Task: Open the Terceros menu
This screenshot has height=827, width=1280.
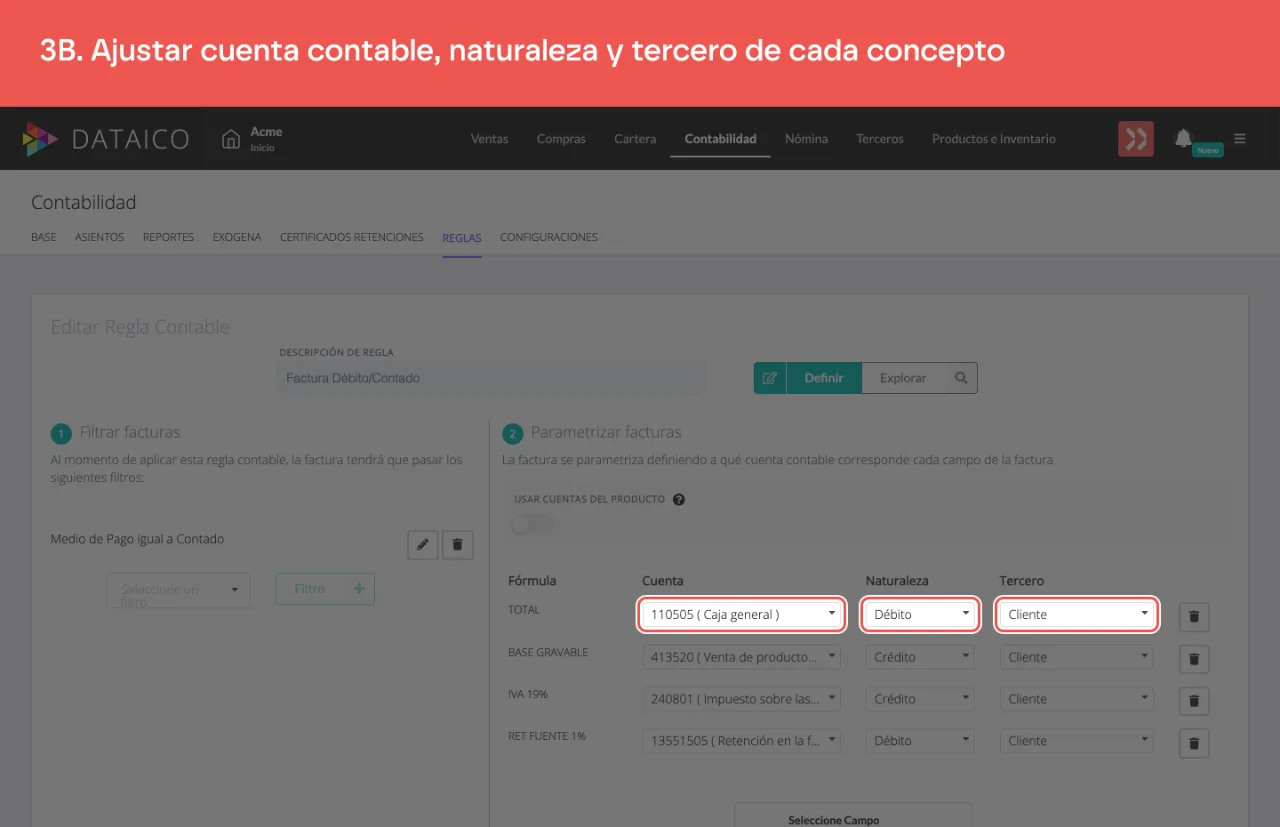Action: tap(880, 139)
